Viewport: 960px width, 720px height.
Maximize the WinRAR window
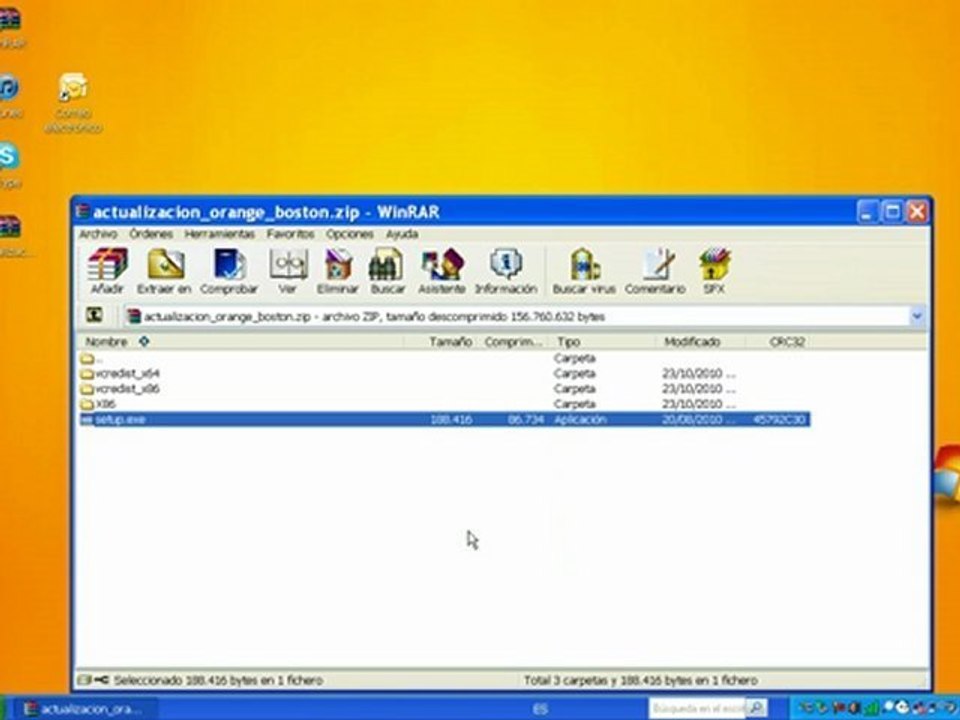tap(892, 212)
